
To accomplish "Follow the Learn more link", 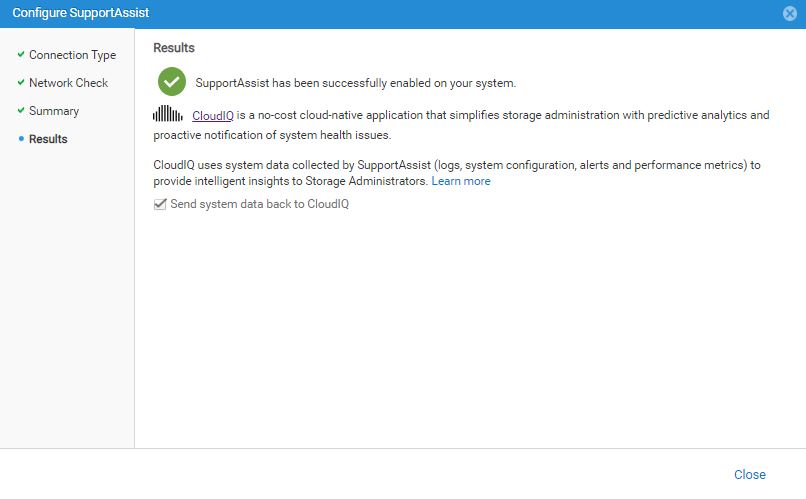I will [x=461, y=181].
